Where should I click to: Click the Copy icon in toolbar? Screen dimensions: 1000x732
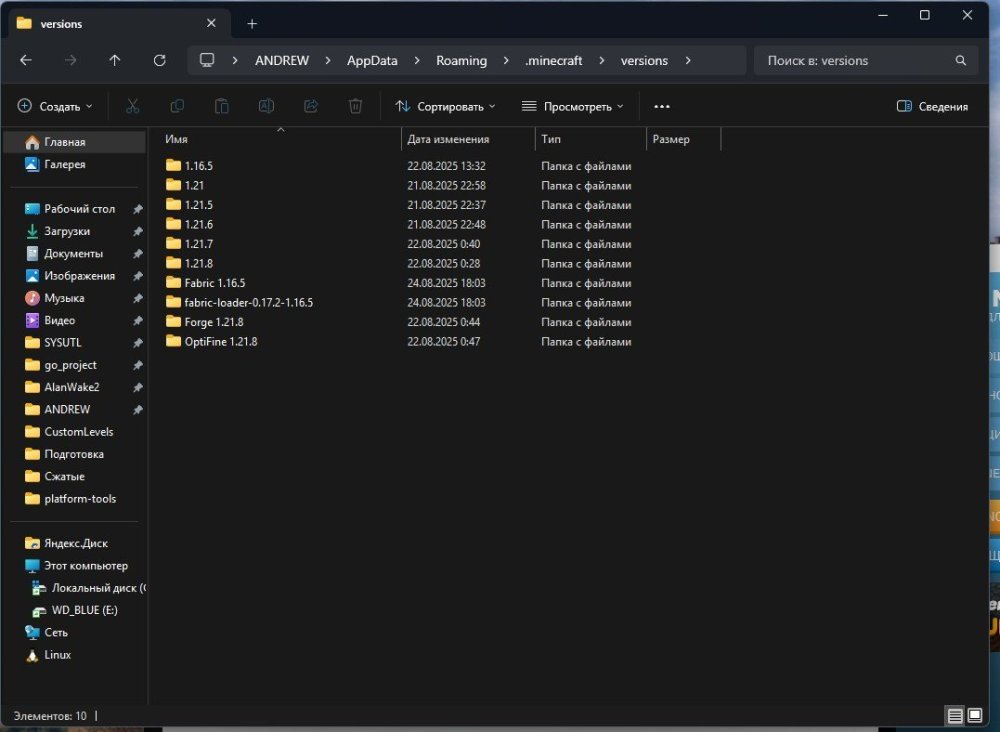(x=177, y=106)
